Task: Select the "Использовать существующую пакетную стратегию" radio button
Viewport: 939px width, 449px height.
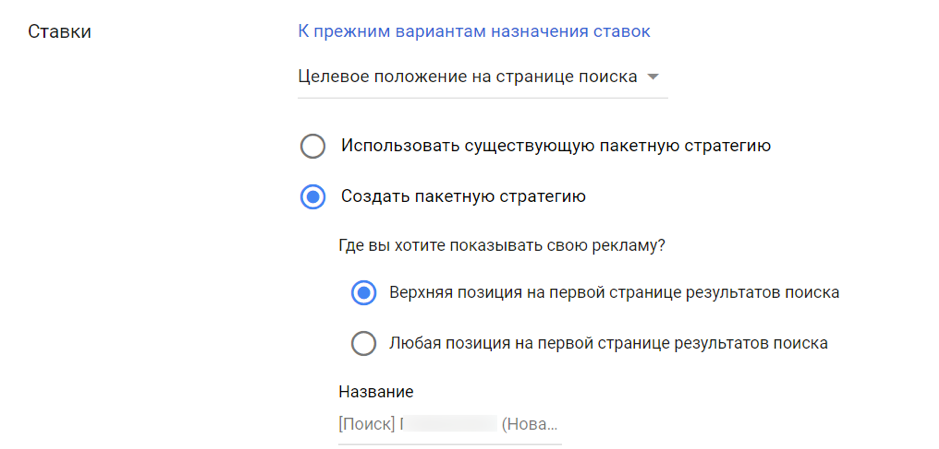Action: pyautogui.click(x=313, y=146)
